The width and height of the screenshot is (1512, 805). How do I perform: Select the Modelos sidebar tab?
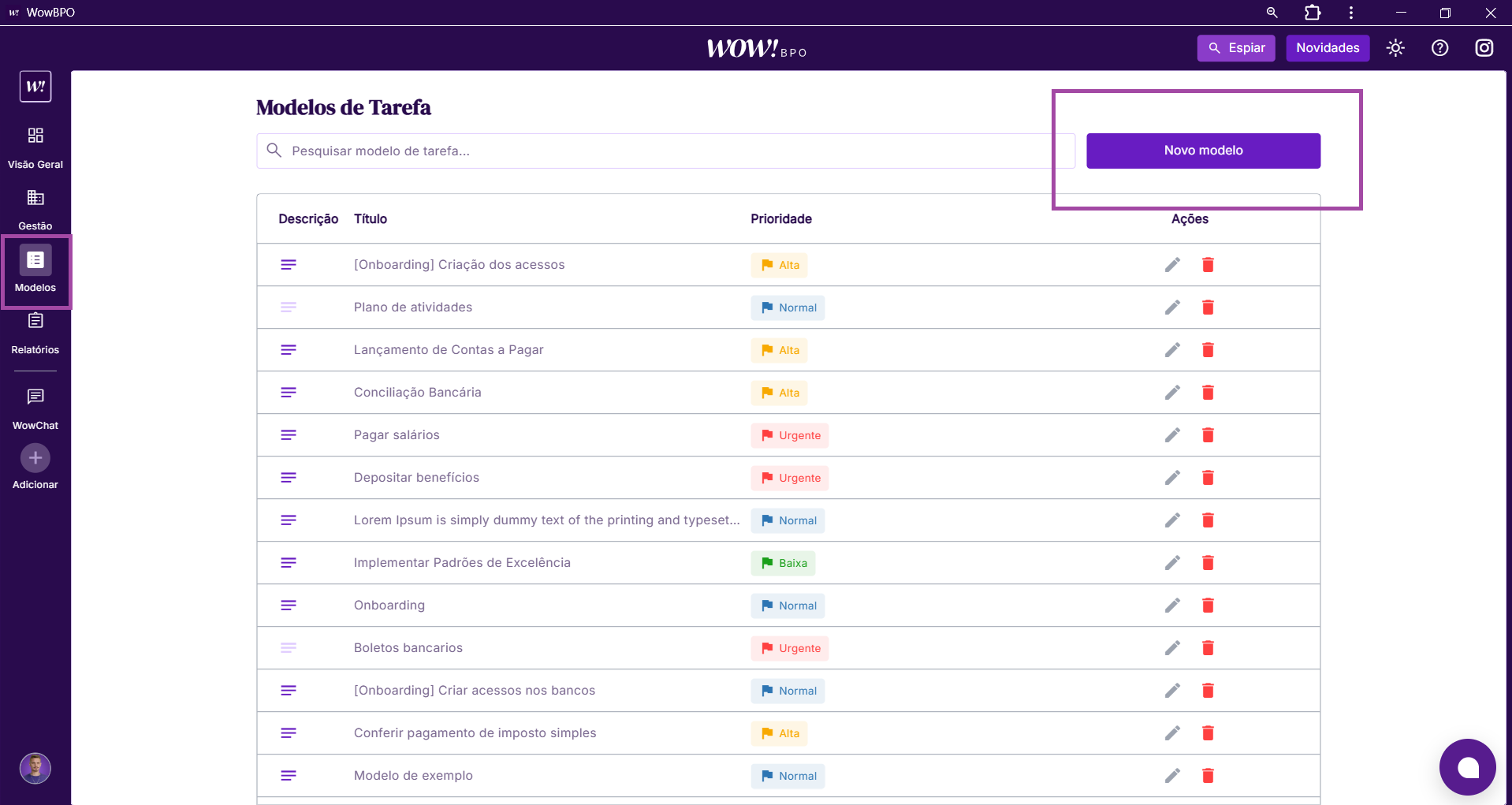(35, 270)
